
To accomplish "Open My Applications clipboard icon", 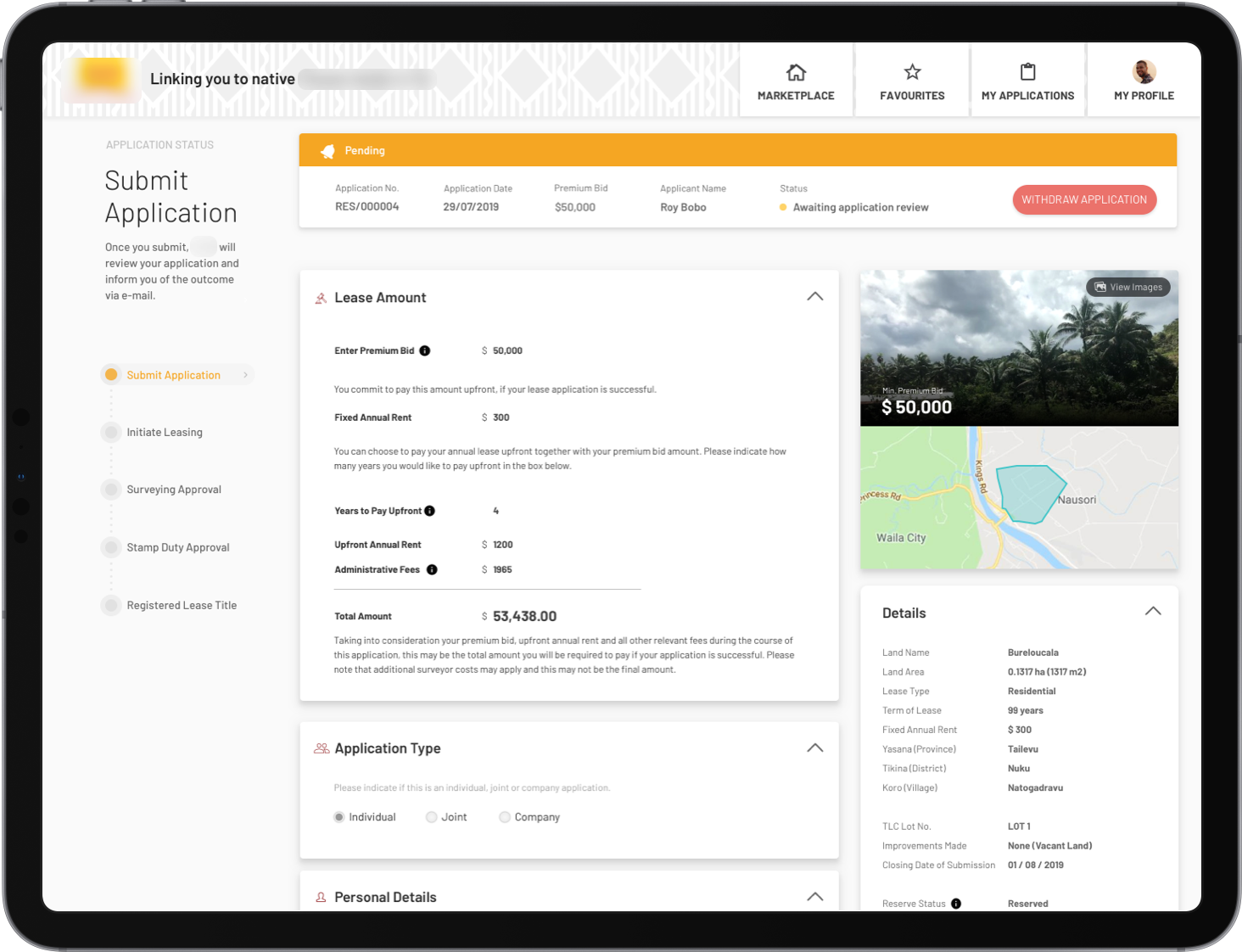I will point(1027,72).
